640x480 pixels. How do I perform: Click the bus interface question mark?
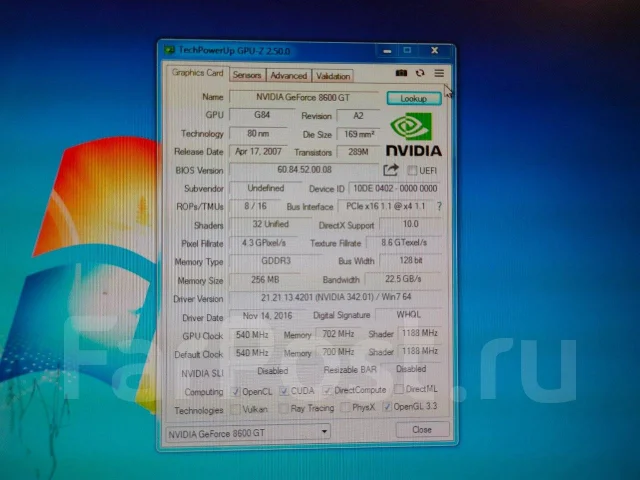coord(439,207)
